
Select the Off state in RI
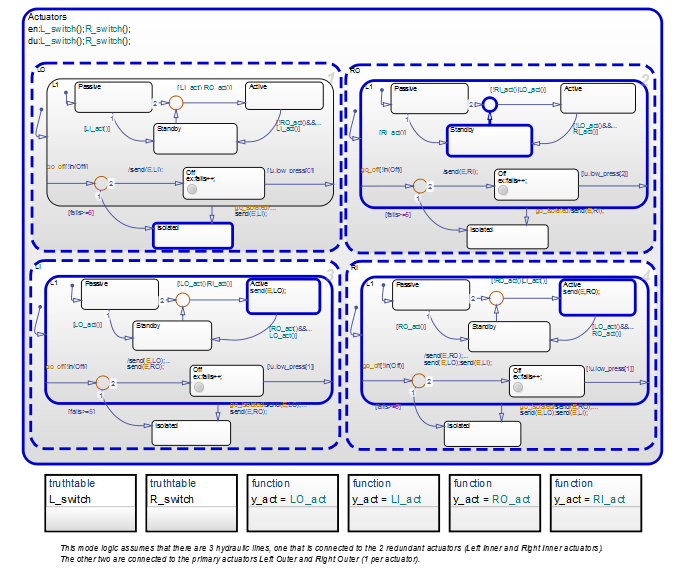pyautogui.click(x=547, y=381)
